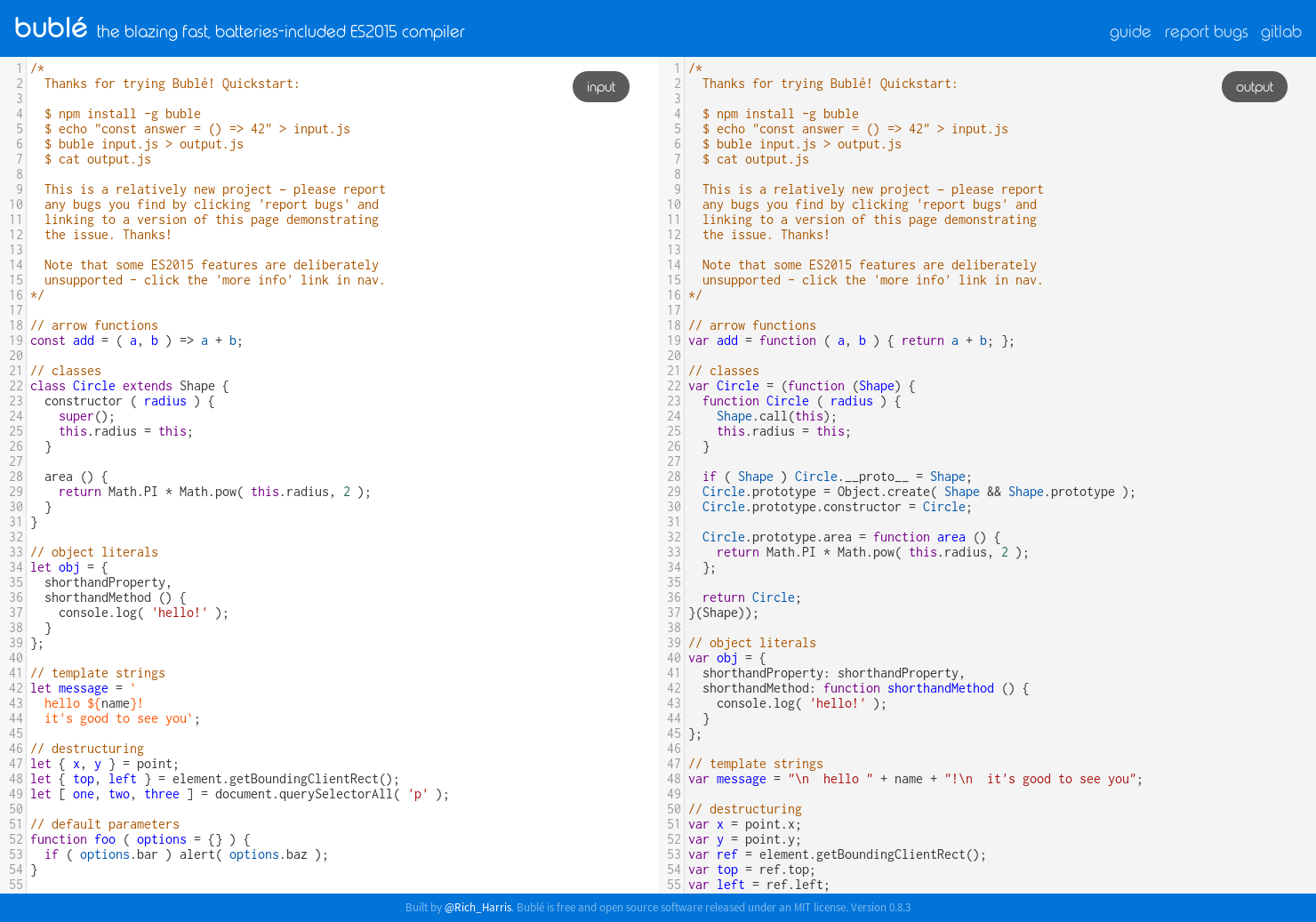This screenshot has height=922, width=1316.
Task: Open the gitlab link
Action: pos(1280,32)
